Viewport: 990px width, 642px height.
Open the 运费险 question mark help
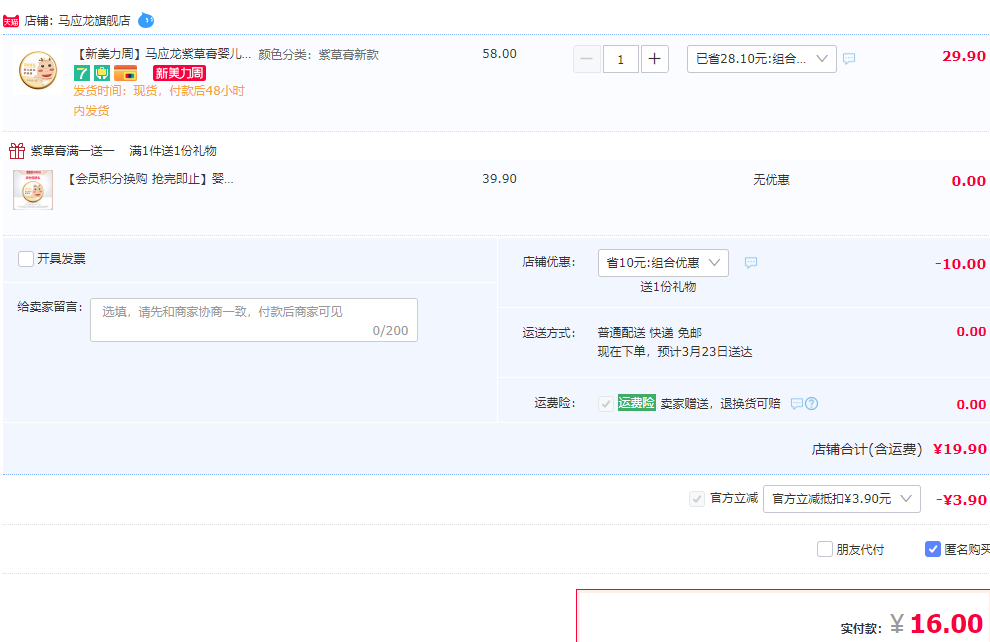(x=811, y=403)
